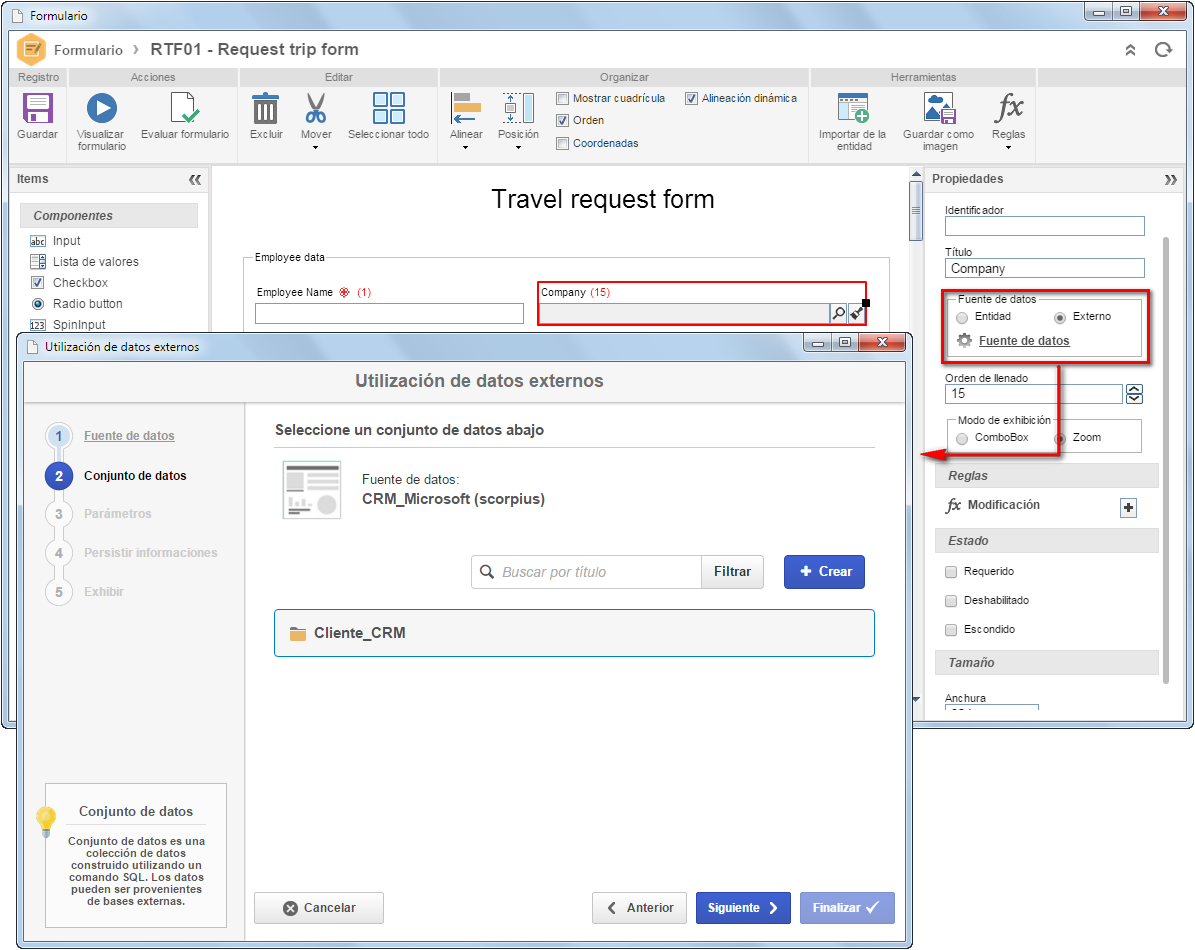Toggle the Orden checkbox

(x=562, y=120)
